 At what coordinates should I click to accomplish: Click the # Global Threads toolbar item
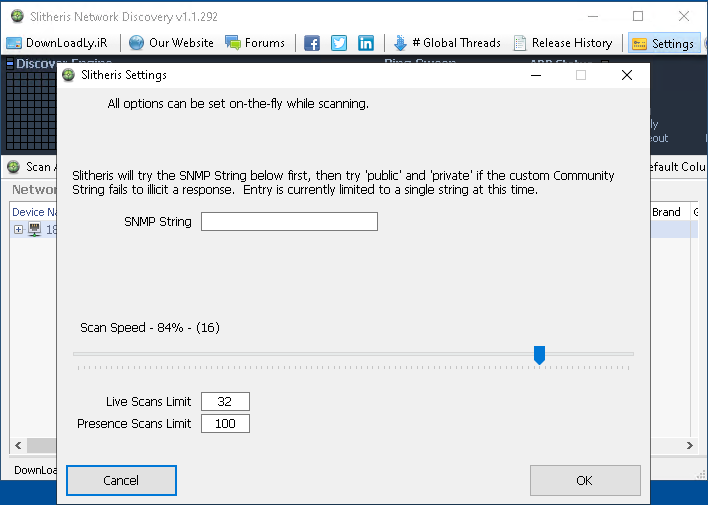447,43
